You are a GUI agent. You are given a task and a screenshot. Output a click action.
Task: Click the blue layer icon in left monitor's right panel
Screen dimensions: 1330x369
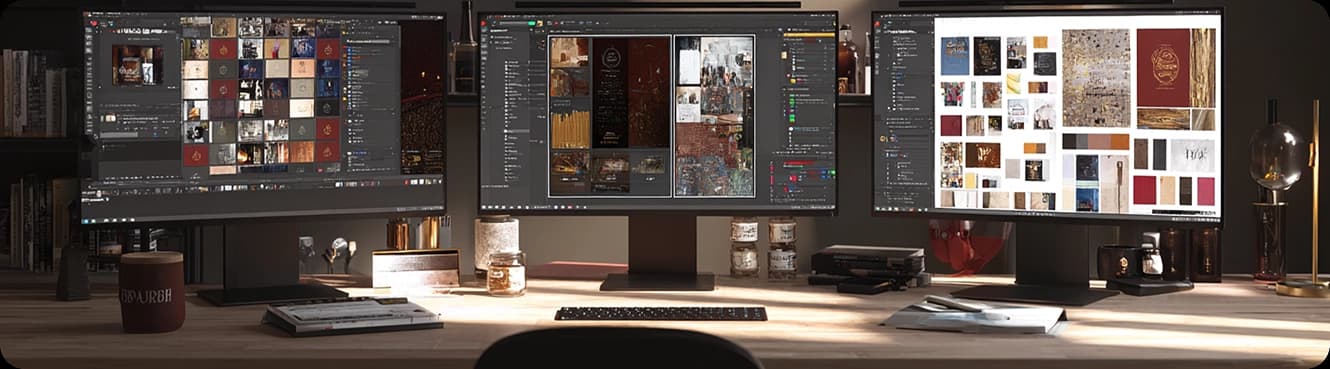point(349,50)
